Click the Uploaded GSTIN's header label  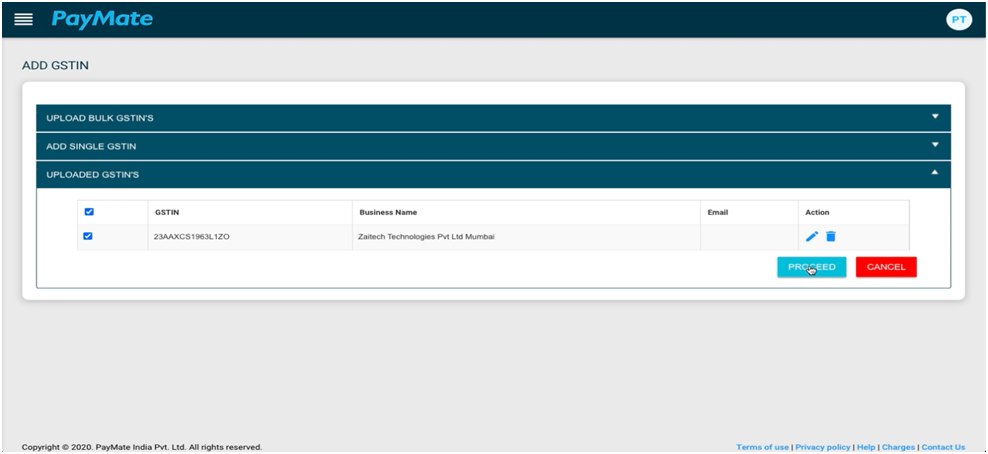click(x=93, y=174)
